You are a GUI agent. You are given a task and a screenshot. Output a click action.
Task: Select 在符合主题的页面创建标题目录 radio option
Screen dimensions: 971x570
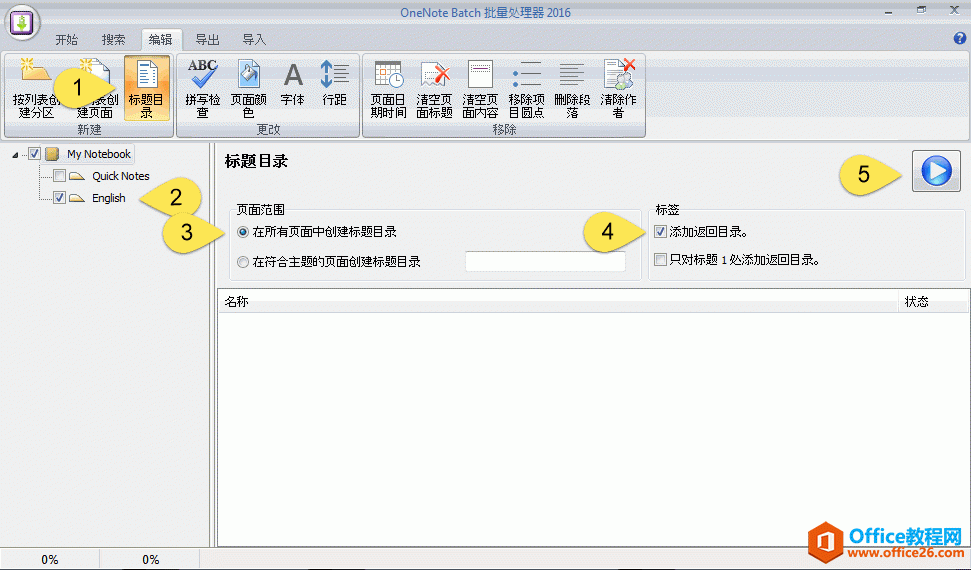point(243,262)
